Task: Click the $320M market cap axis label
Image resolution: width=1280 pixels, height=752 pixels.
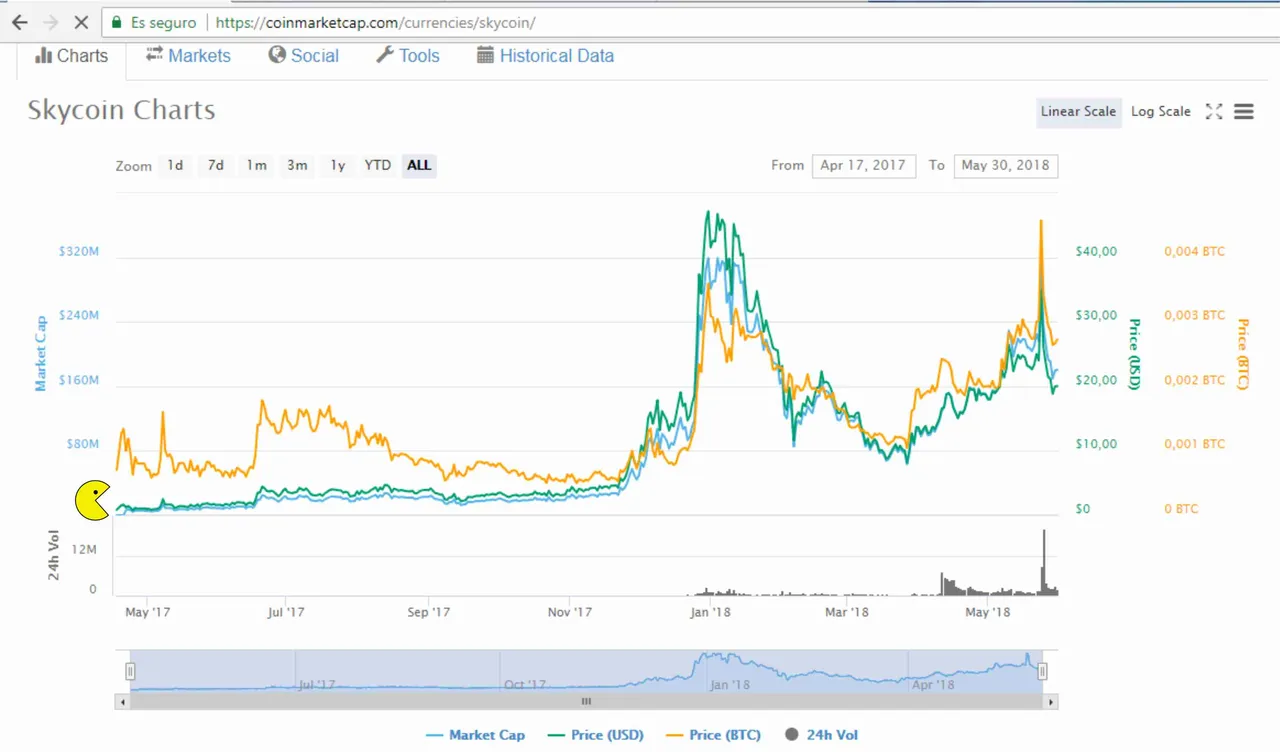Action: click(78, 251)
